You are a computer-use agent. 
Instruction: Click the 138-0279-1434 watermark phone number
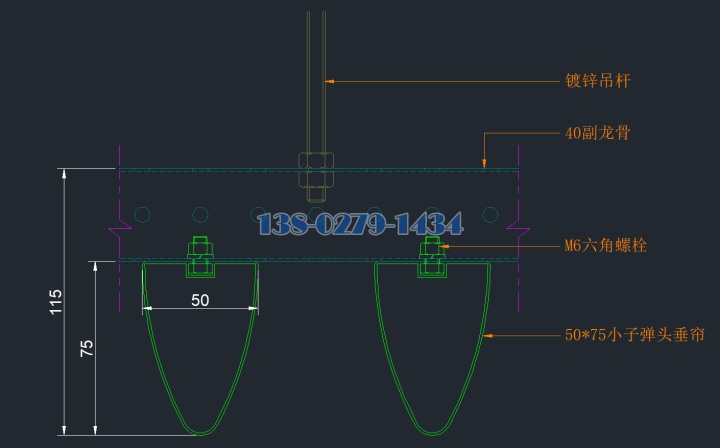pyautogui.click(x=360, y=224)
